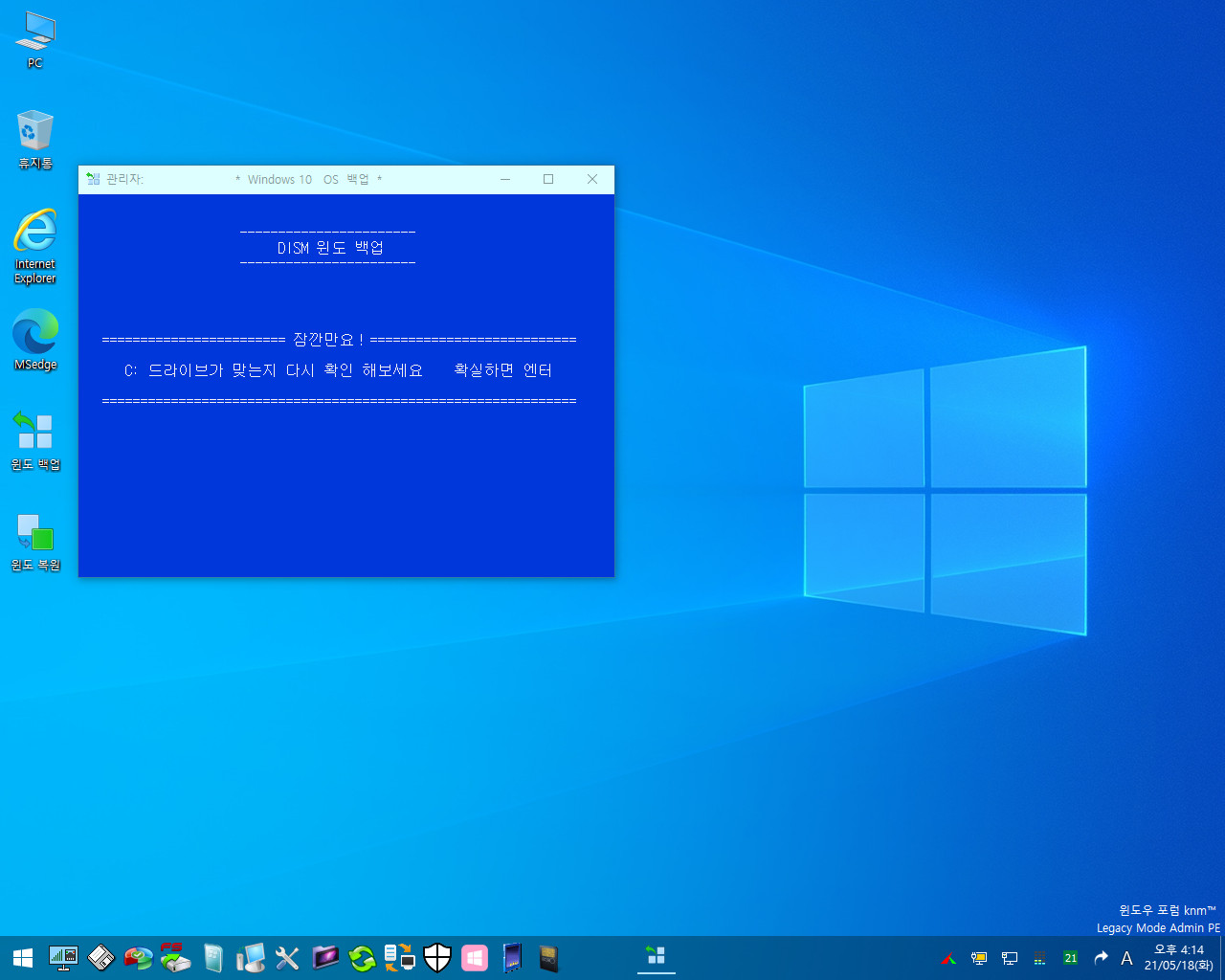Click the dark memory chip taskbar icon
Image resolution: width=1225 pixels, height=980 pixels.
tap(547, 958)
